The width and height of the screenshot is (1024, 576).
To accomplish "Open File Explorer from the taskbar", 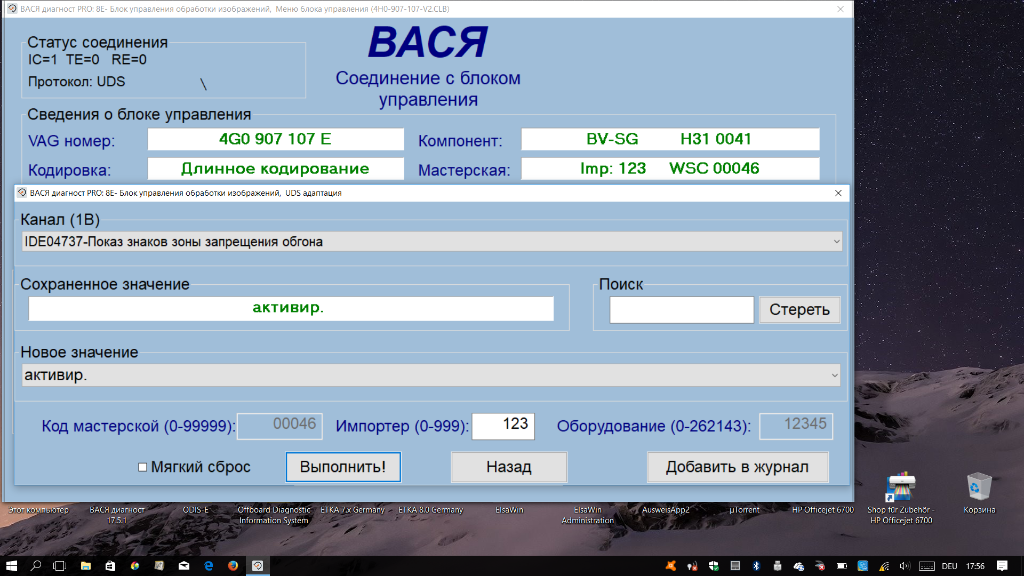I will tap(85, 565).
